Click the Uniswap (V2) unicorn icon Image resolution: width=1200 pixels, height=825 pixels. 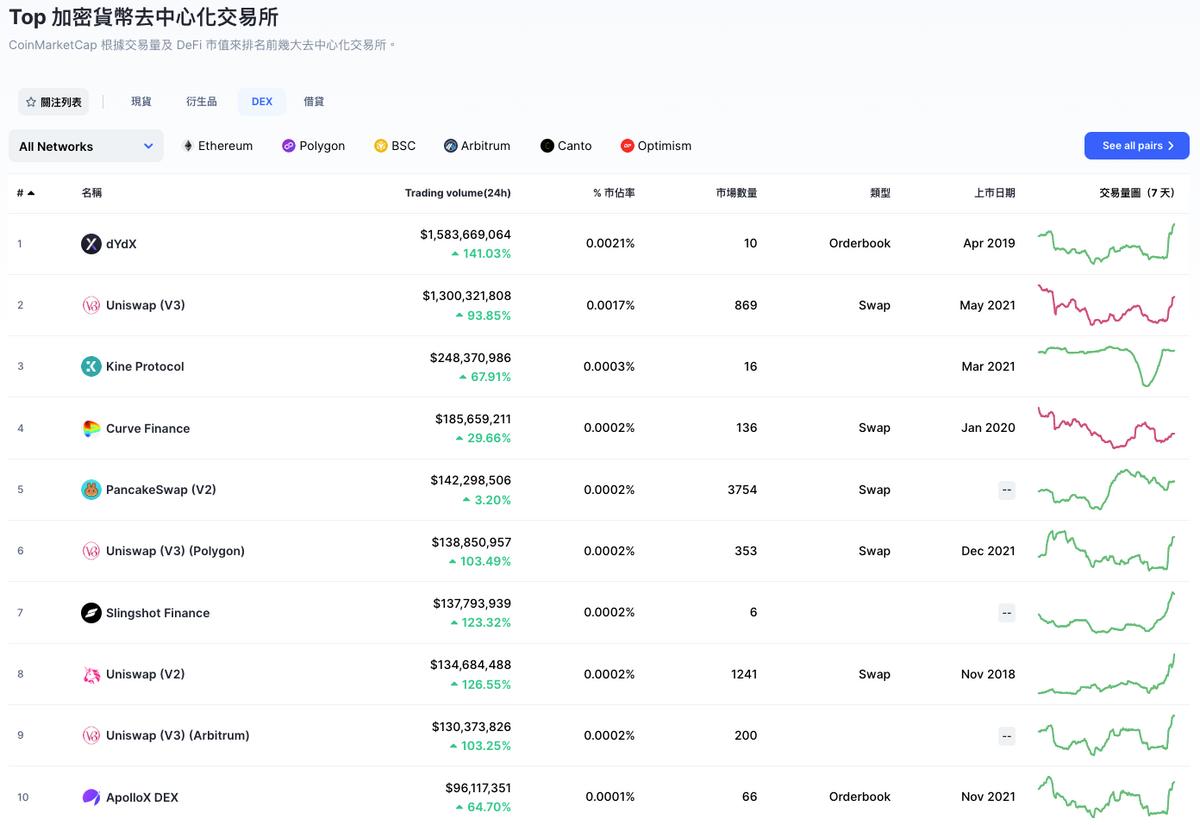click(91, 674)
